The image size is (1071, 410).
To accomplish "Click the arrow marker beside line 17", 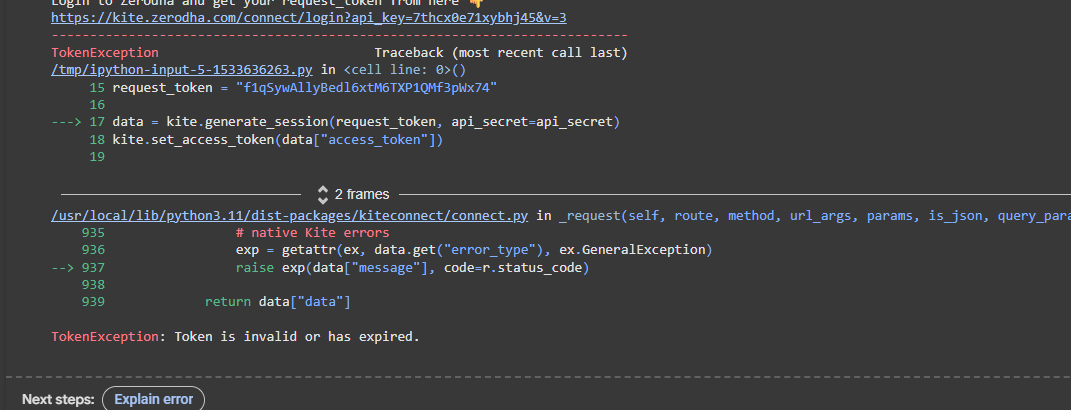I will click(x=66, y=122).
